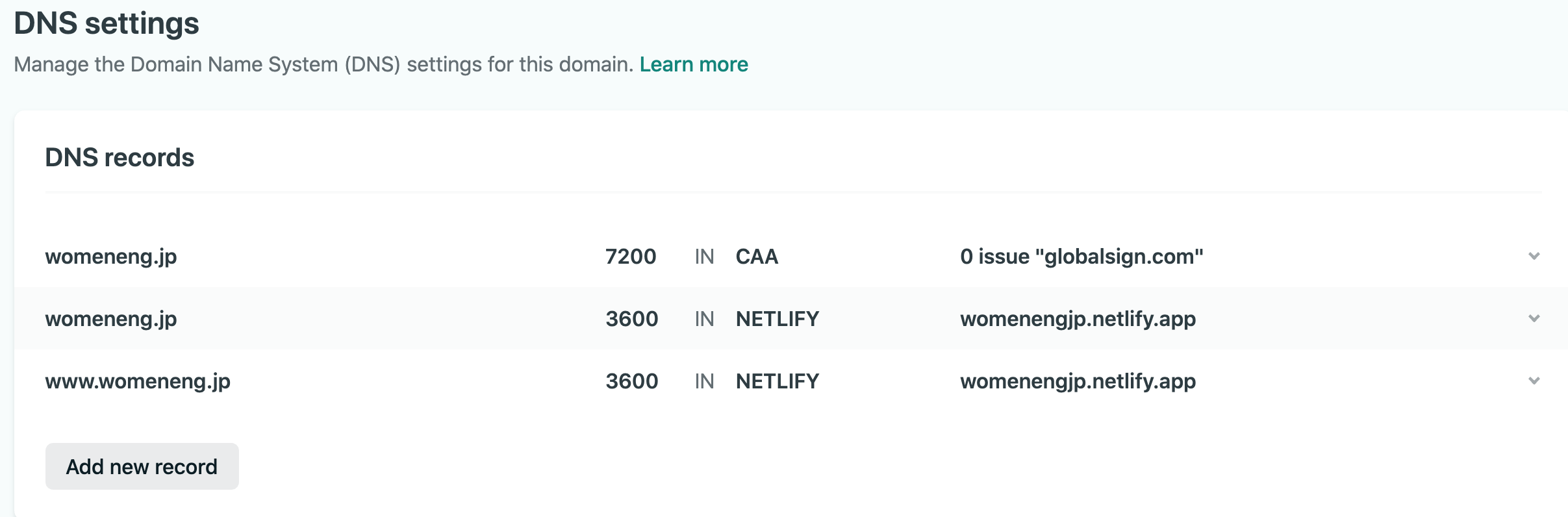This screenshot has height=517, width=1568.
Task: Click womenengjp.netlify.app in the www.womeneng.jp row
Action: click(1078, 381)
